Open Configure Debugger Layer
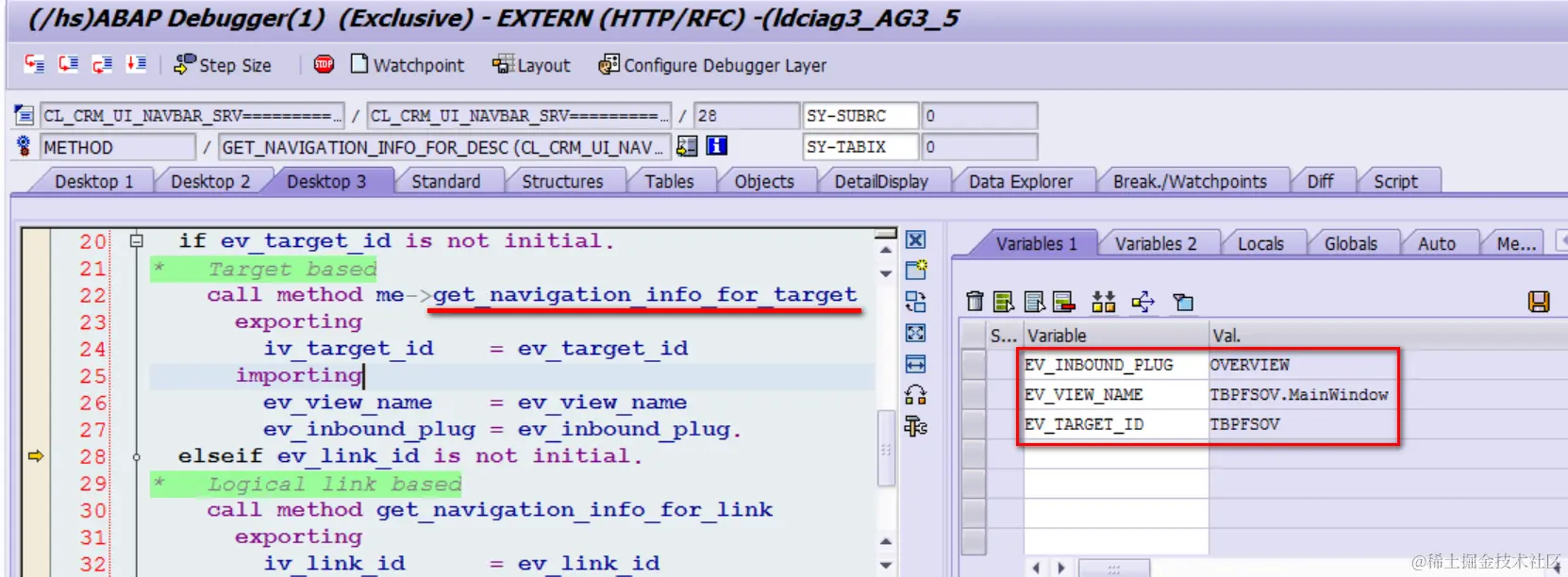The height and width of the screenshot is (577, 1568). 712,65
